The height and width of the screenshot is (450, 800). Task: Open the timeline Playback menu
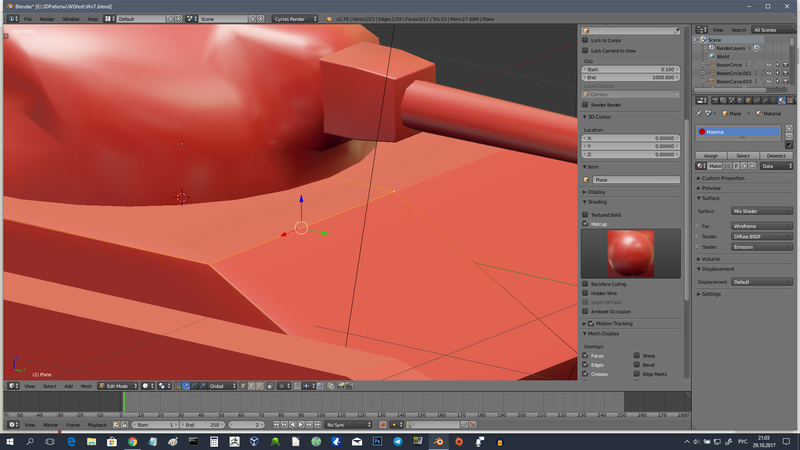pyautogui.click(x=97, y=424)
